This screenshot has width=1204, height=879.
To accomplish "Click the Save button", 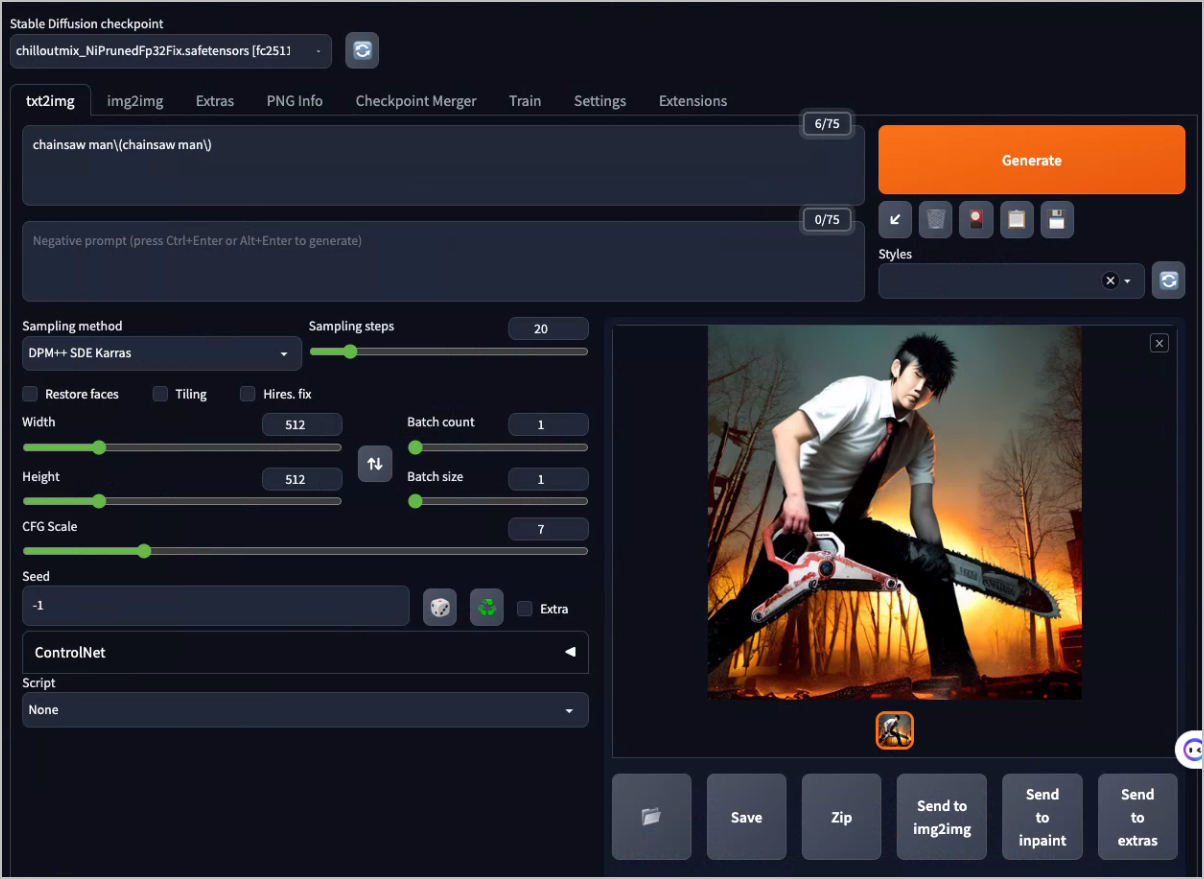I will coord(747,817).
